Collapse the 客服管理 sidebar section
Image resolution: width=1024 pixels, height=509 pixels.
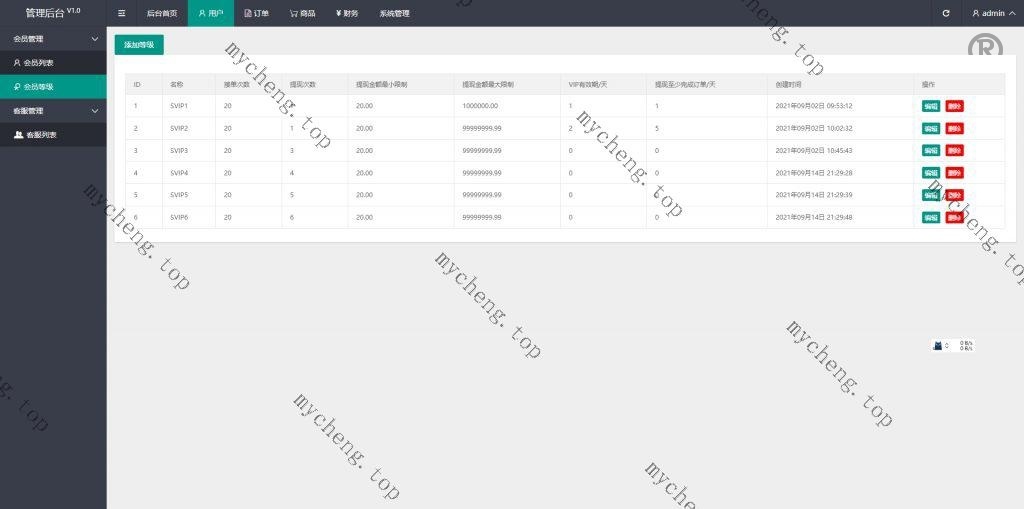[94, 111]
